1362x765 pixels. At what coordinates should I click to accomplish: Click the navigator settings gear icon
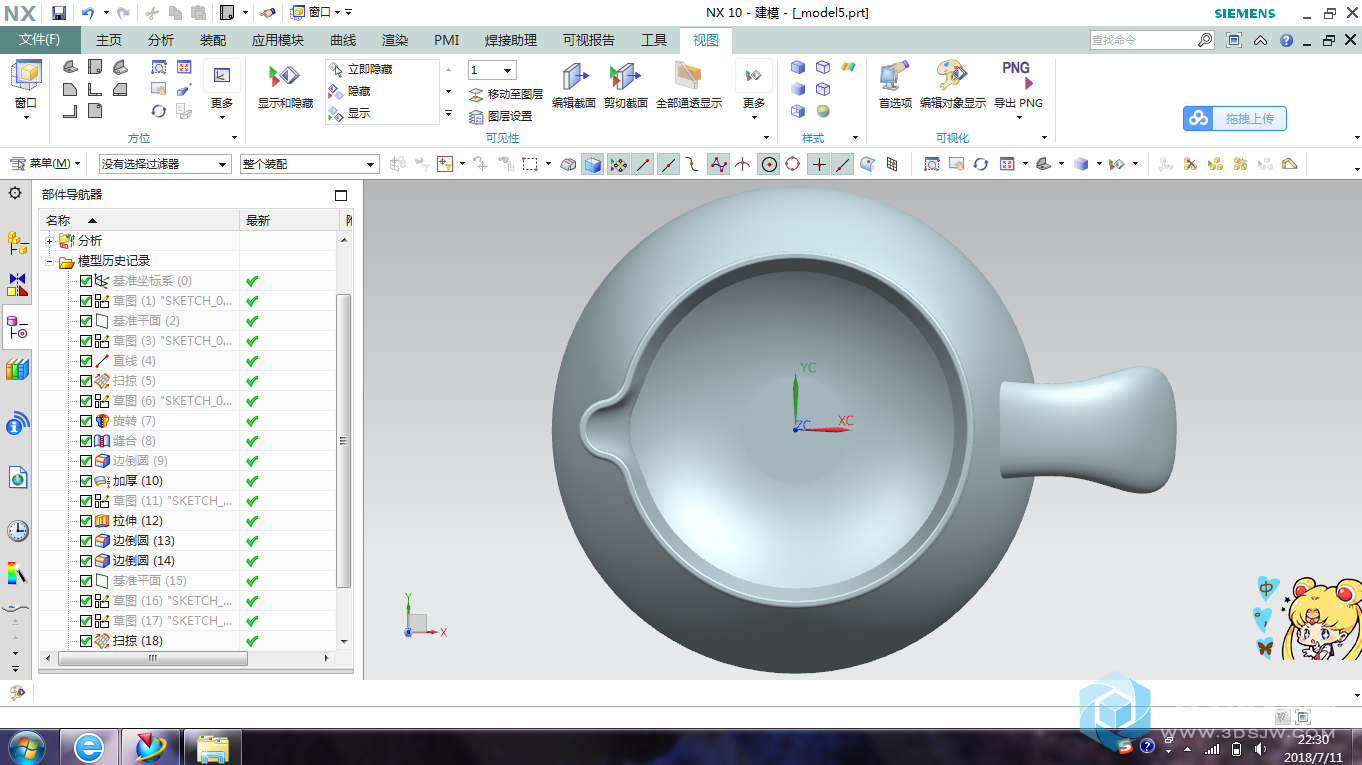pos(15,193)
